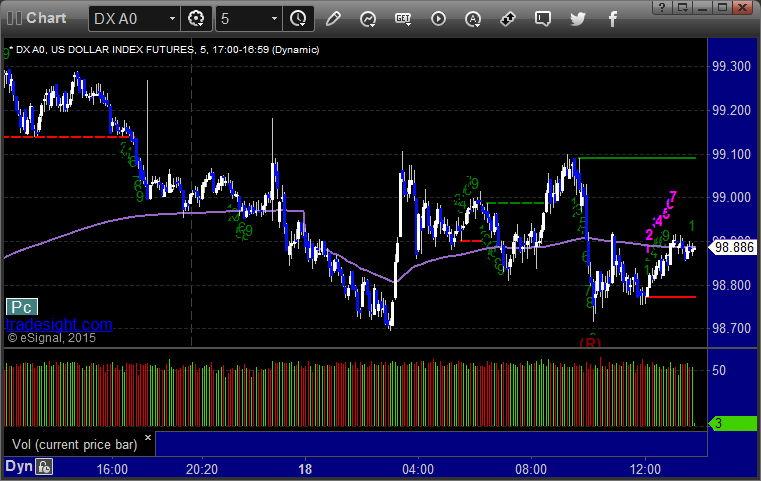Expand the interval dropdown showing 5
761x481 pixels.
(248, 19)
